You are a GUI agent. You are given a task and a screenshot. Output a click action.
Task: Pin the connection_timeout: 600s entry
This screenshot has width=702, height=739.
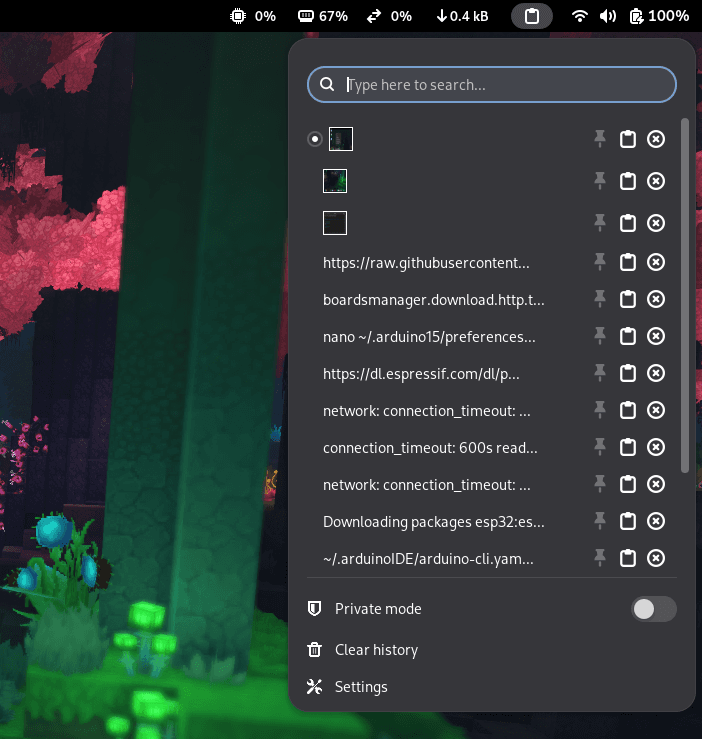600,447
